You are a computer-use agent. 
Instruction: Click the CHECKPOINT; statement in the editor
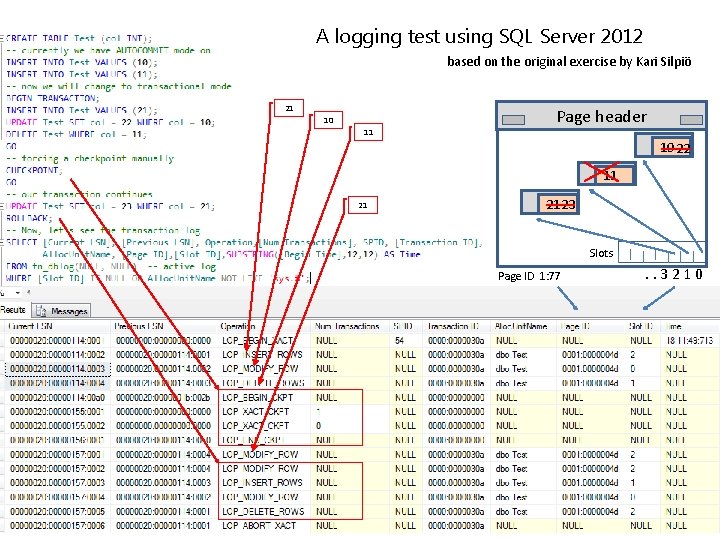(x=34, y=170)
